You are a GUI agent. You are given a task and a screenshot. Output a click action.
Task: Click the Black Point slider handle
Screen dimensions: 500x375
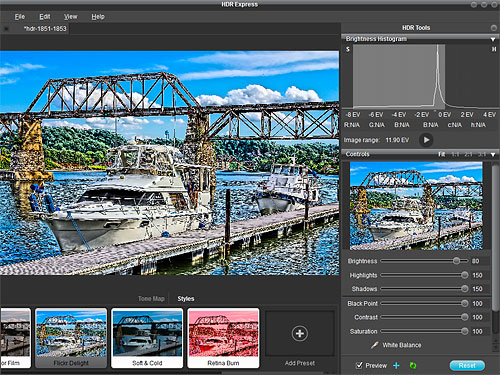click(465, 303)
